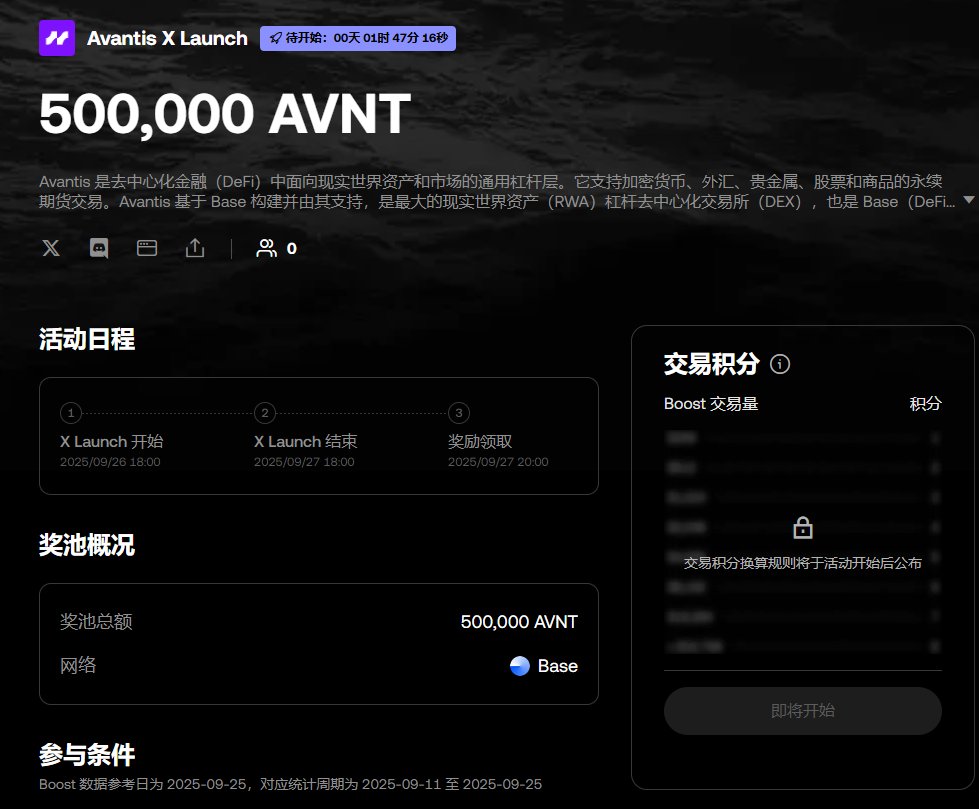Select step 3 circle in schedule
The height and width of the screenshot is (809, 979).
[x=459, y=413]
